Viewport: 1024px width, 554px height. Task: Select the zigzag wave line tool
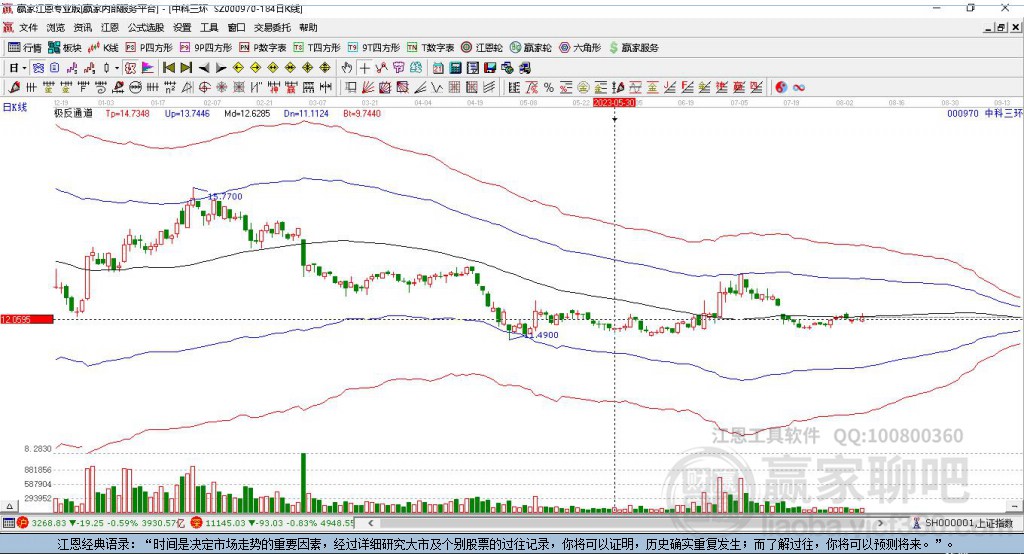point(437,88)
